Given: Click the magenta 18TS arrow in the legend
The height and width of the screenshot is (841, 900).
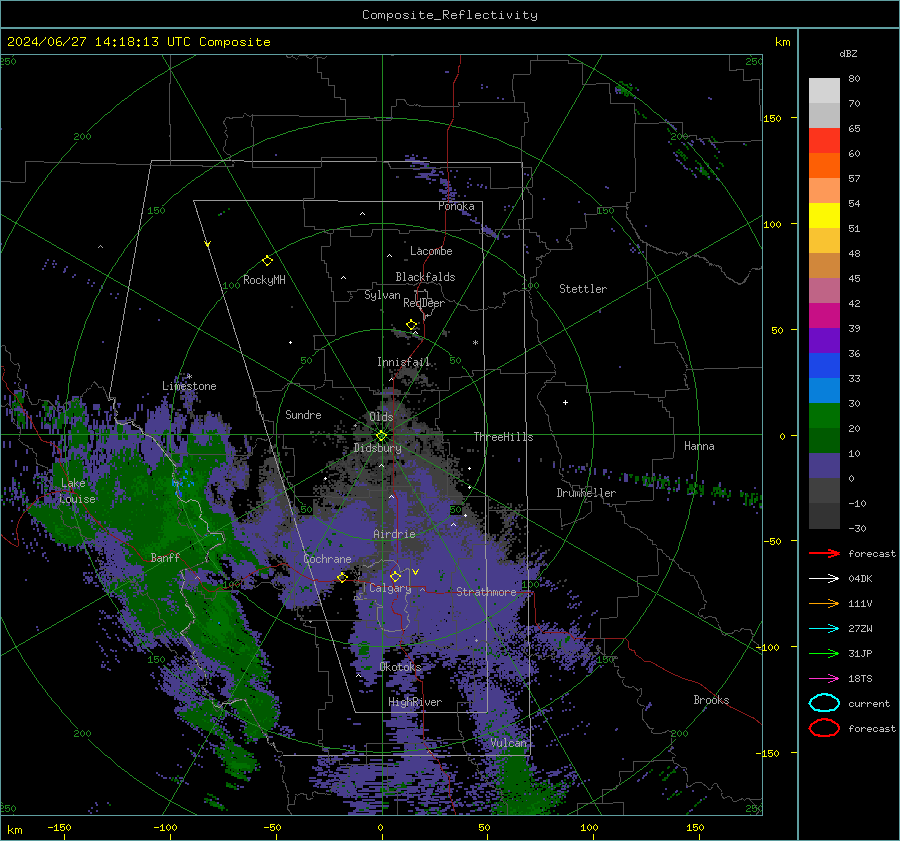Looking at the screenshot, I should click(824, 679).
